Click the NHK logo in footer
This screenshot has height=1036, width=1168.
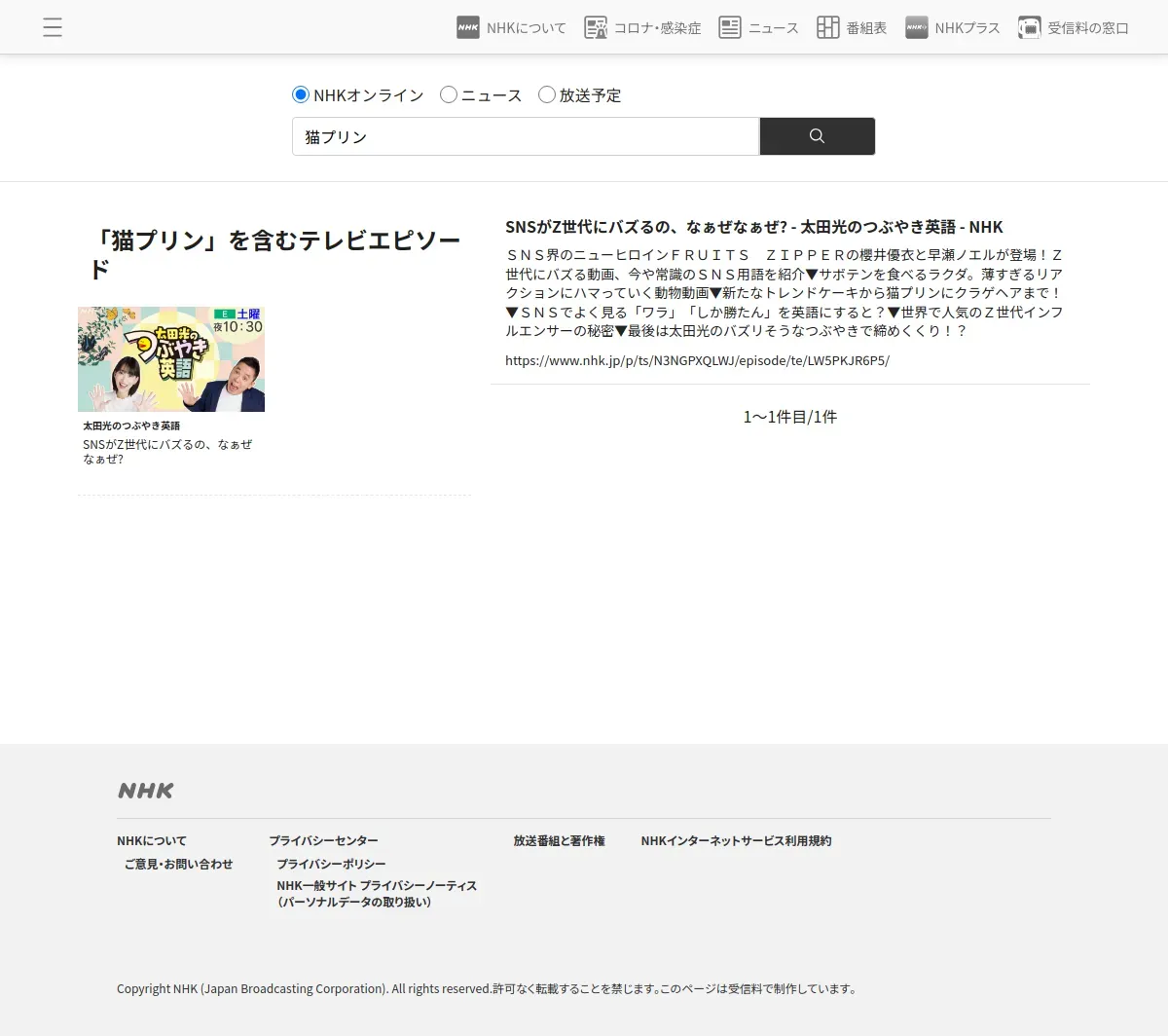coord(146,791)
